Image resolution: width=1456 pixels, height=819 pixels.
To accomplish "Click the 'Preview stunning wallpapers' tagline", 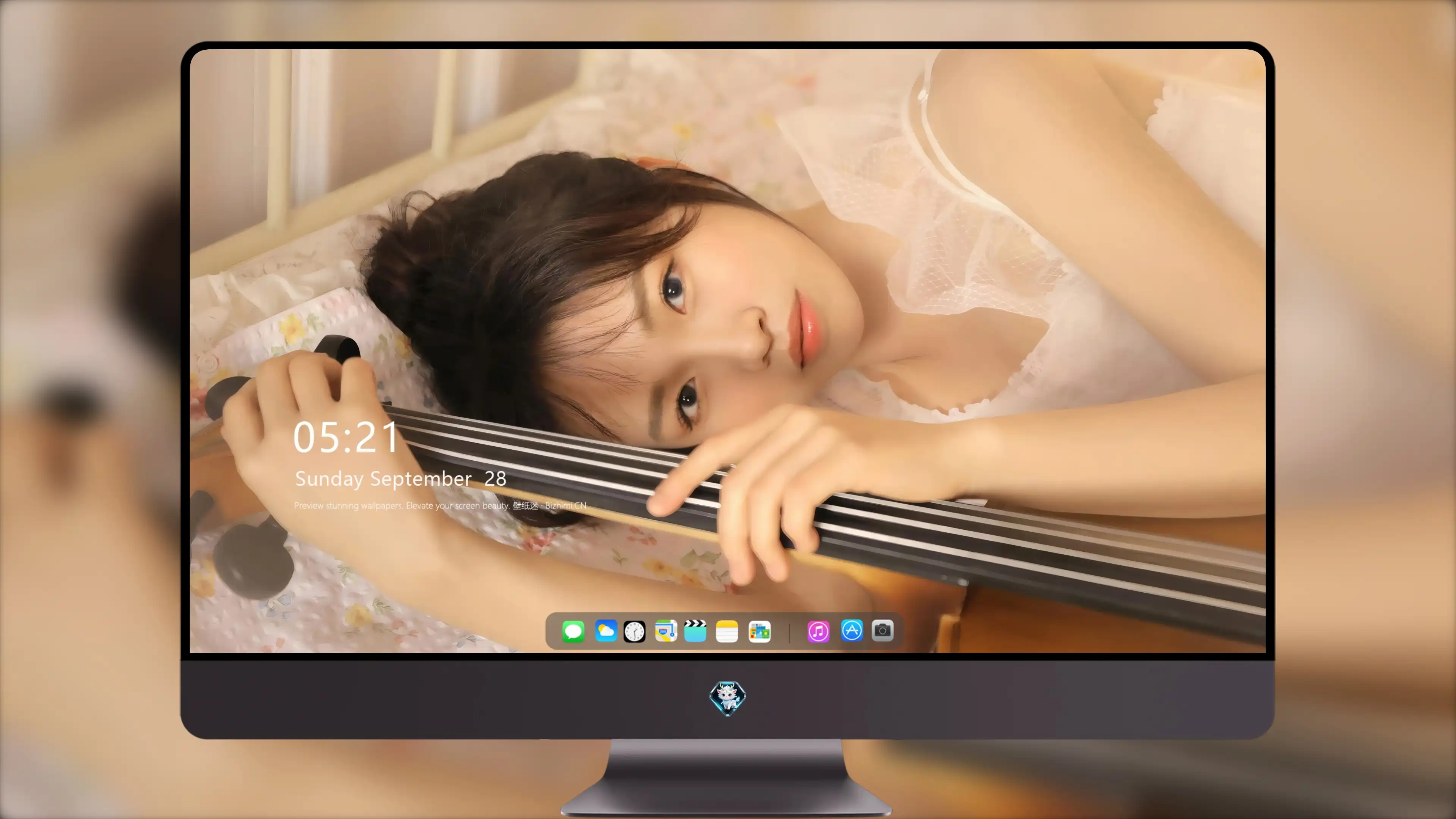I will coord(440,505).
